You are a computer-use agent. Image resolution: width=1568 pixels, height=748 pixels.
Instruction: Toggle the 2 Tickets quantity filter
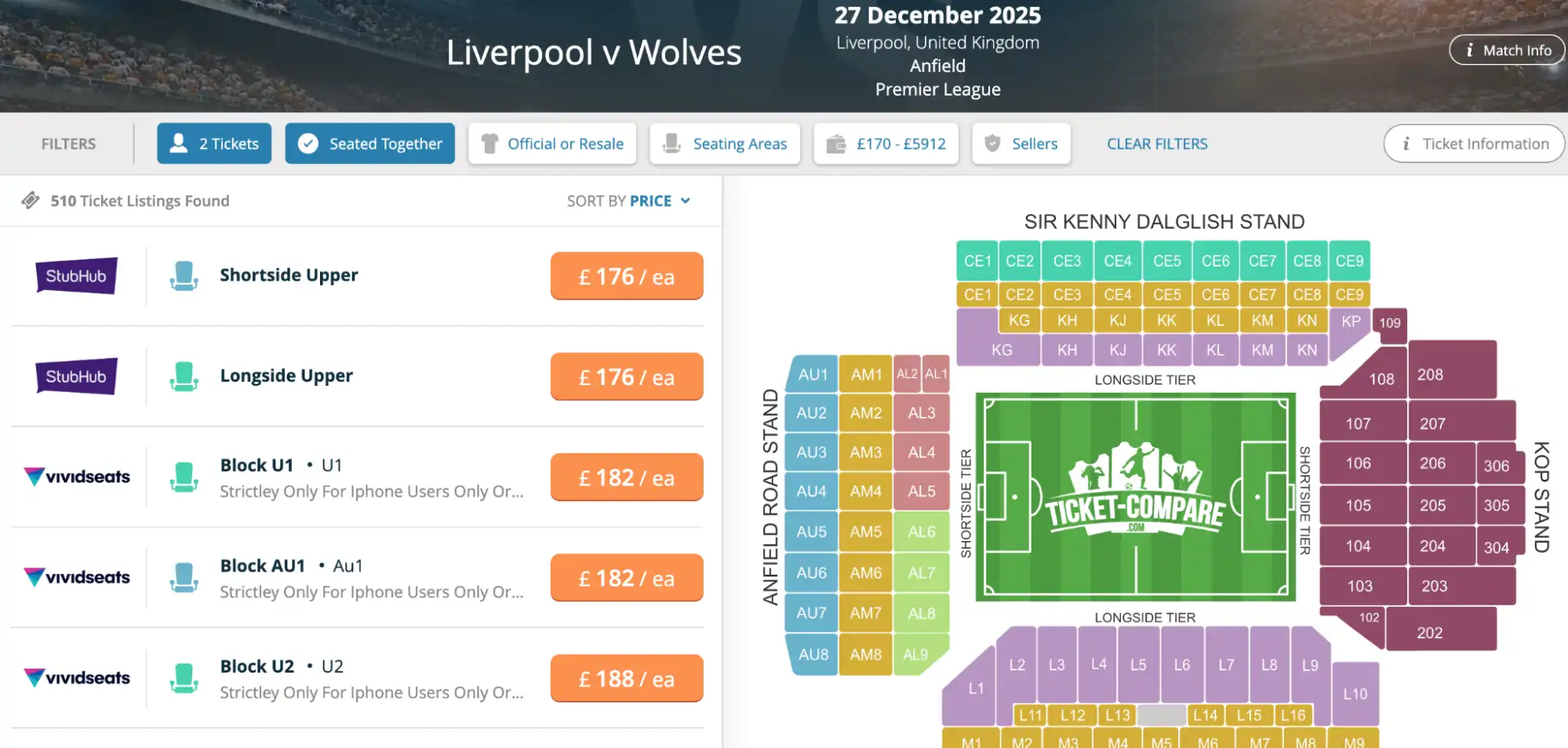click(213, 143)
